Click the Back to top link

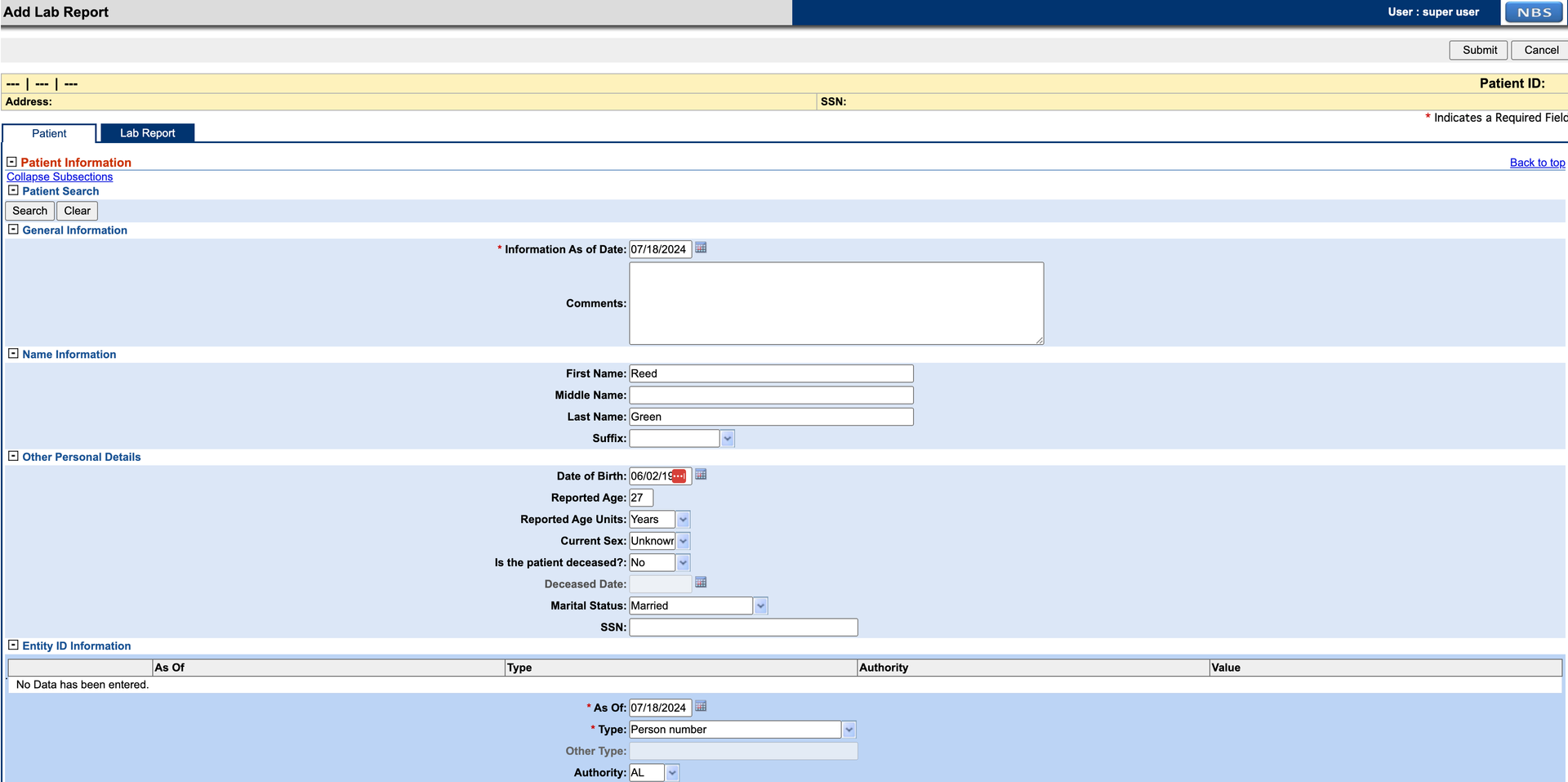[x=1538, y=163]
